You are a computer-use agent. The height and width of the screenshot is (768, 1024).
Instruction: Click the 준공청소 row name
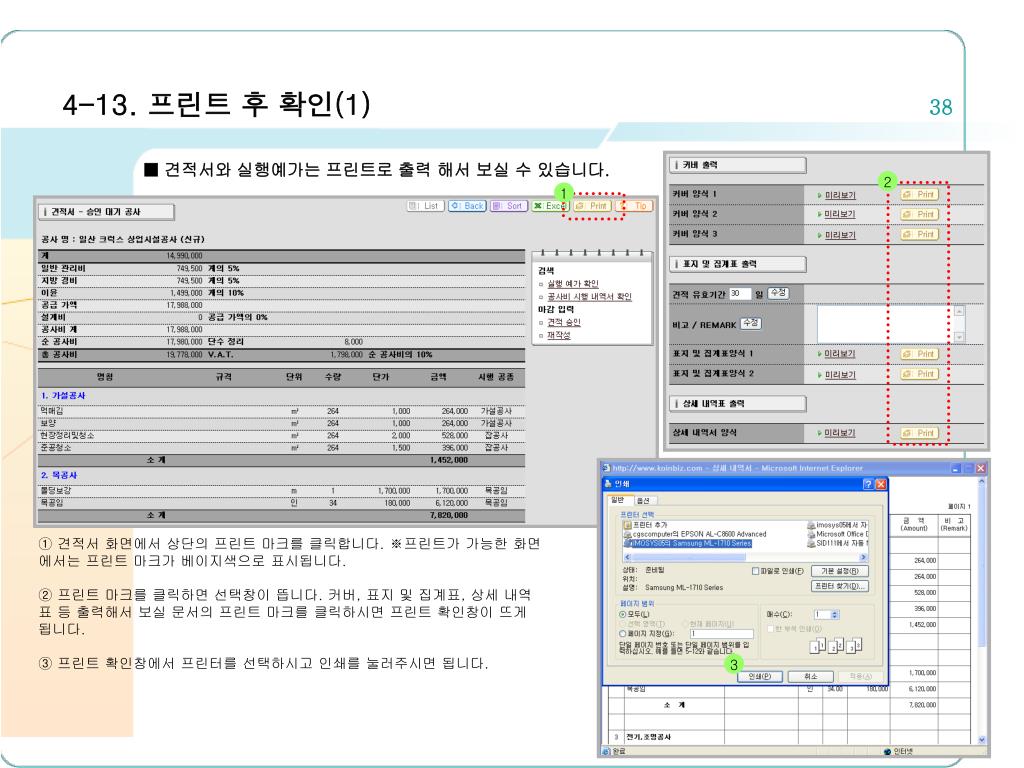(56, 448)
